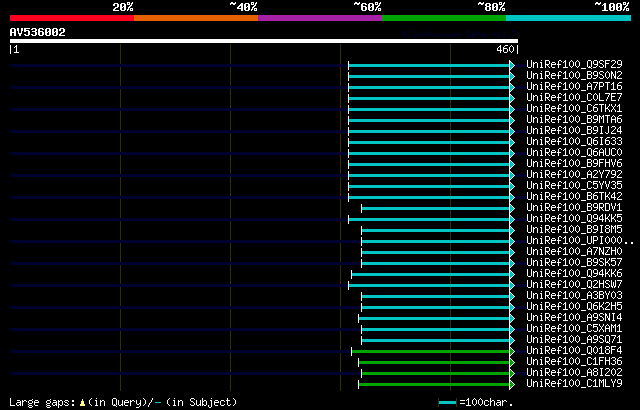Select the UniRef100_A7NZH0 label
Viewport: 640px width, 410px height.
(x=574, y=252)
